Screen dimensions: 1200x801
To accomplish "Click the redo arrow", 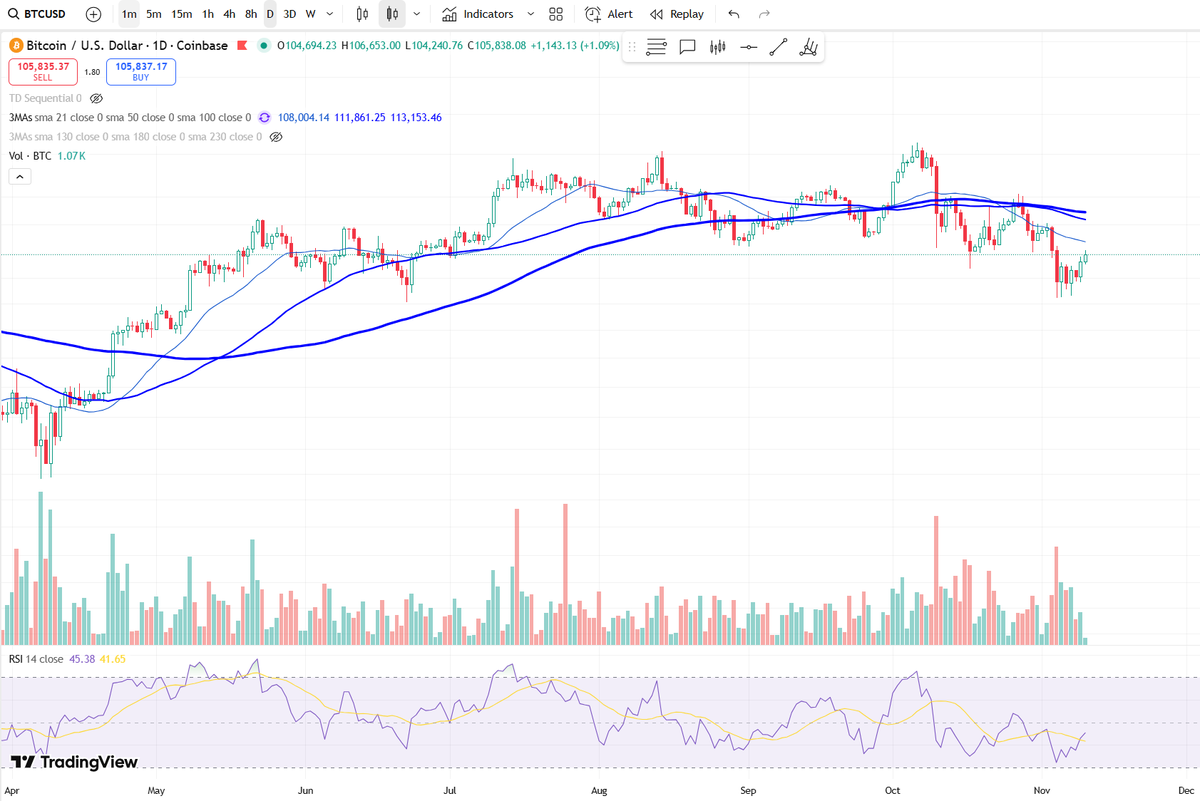I will click(x=765, y=14).
